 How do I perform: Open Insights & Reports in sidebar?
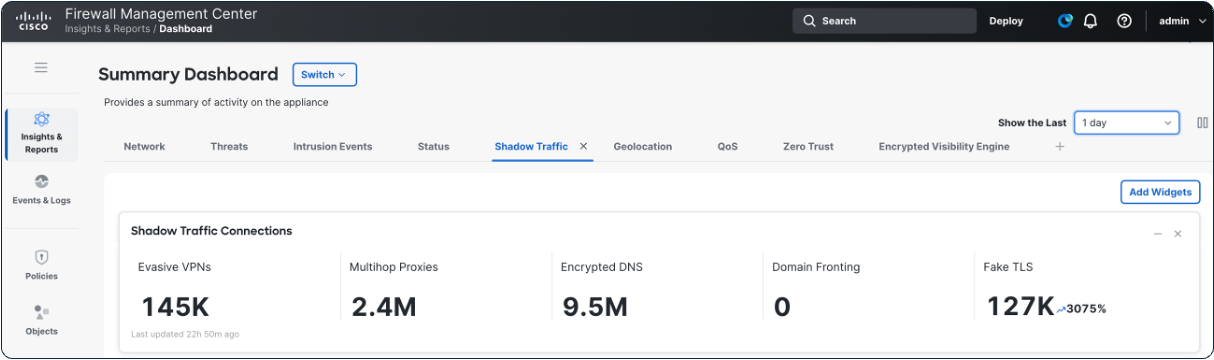41,134
